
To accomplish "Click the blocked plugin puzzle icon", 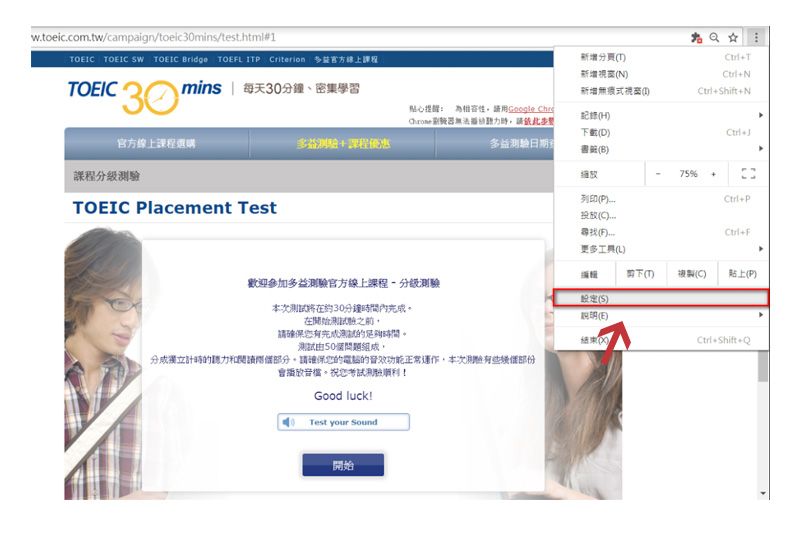I will point(696,37).
